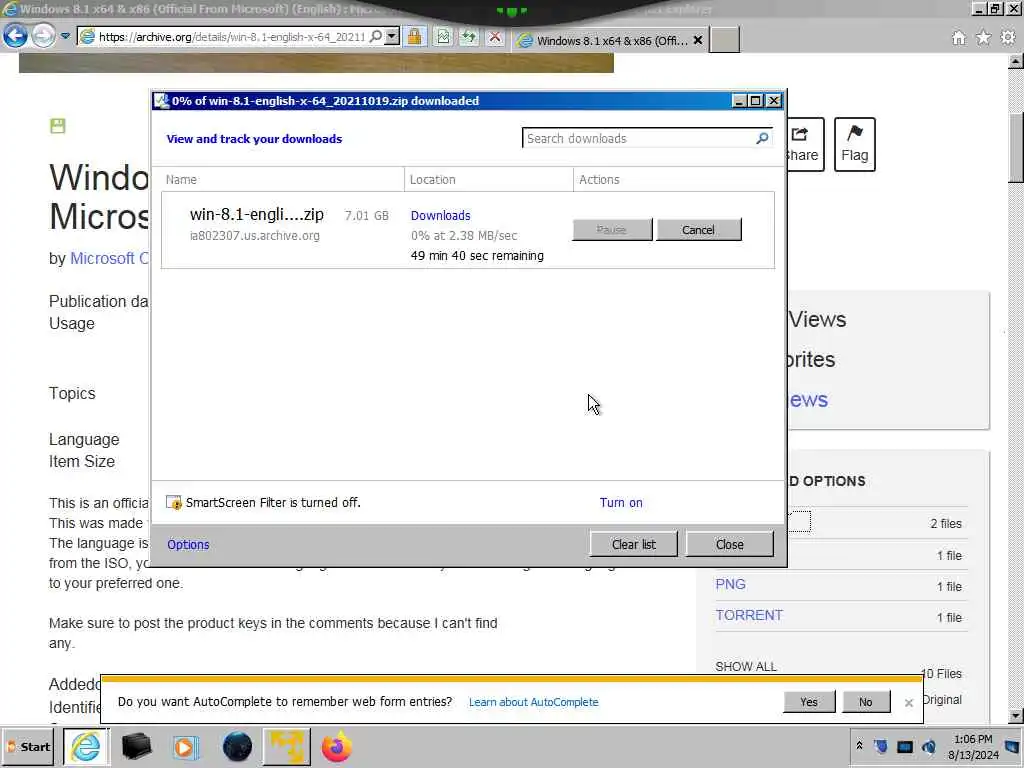The width and height of the screenshot is (1024, 768).
Task: Show hidden tray icons arrow
Action: tap(859, 746)
